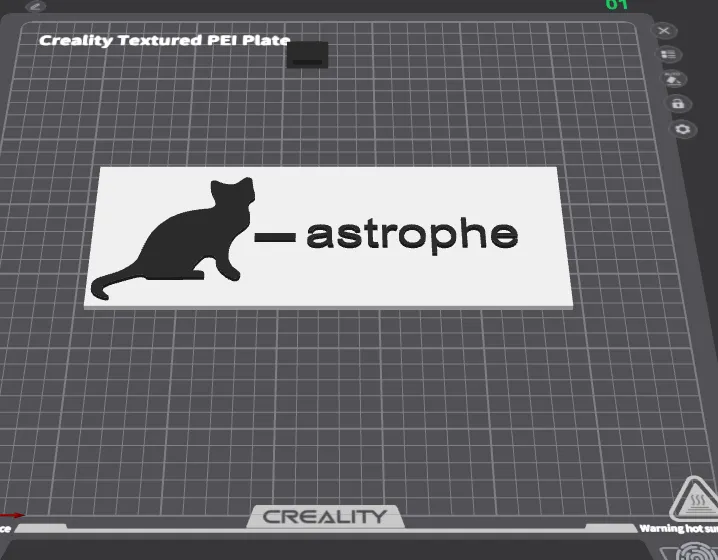Open the plate layout list icon

click(x=669, y=55)
